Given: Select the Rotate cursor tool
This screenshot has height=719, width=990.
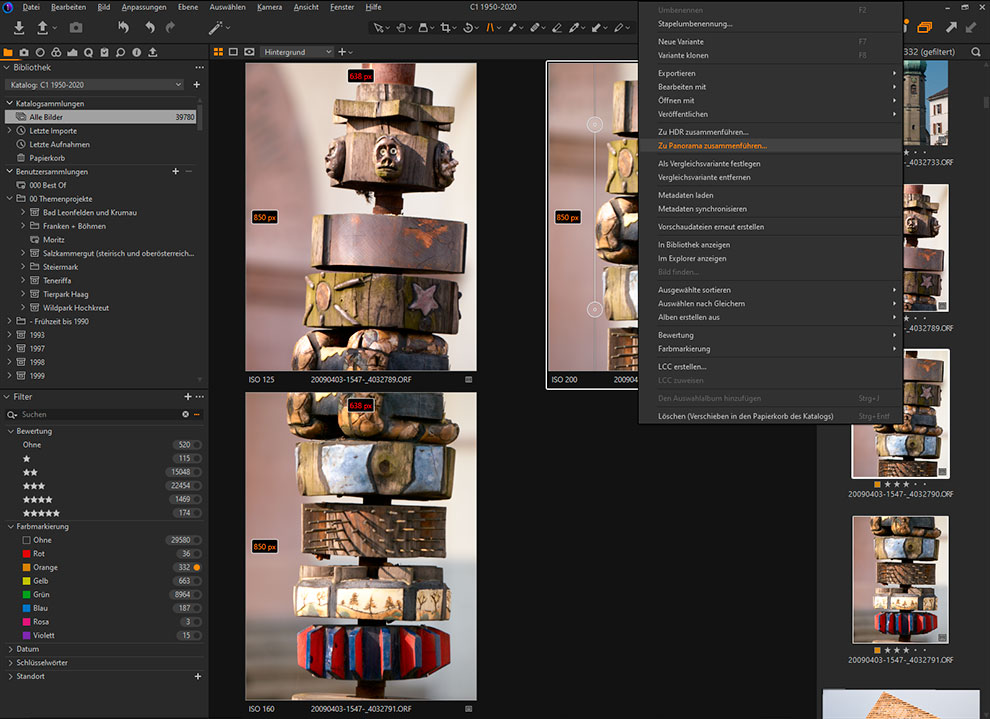Looking at the screenshot, I should 468,27.
